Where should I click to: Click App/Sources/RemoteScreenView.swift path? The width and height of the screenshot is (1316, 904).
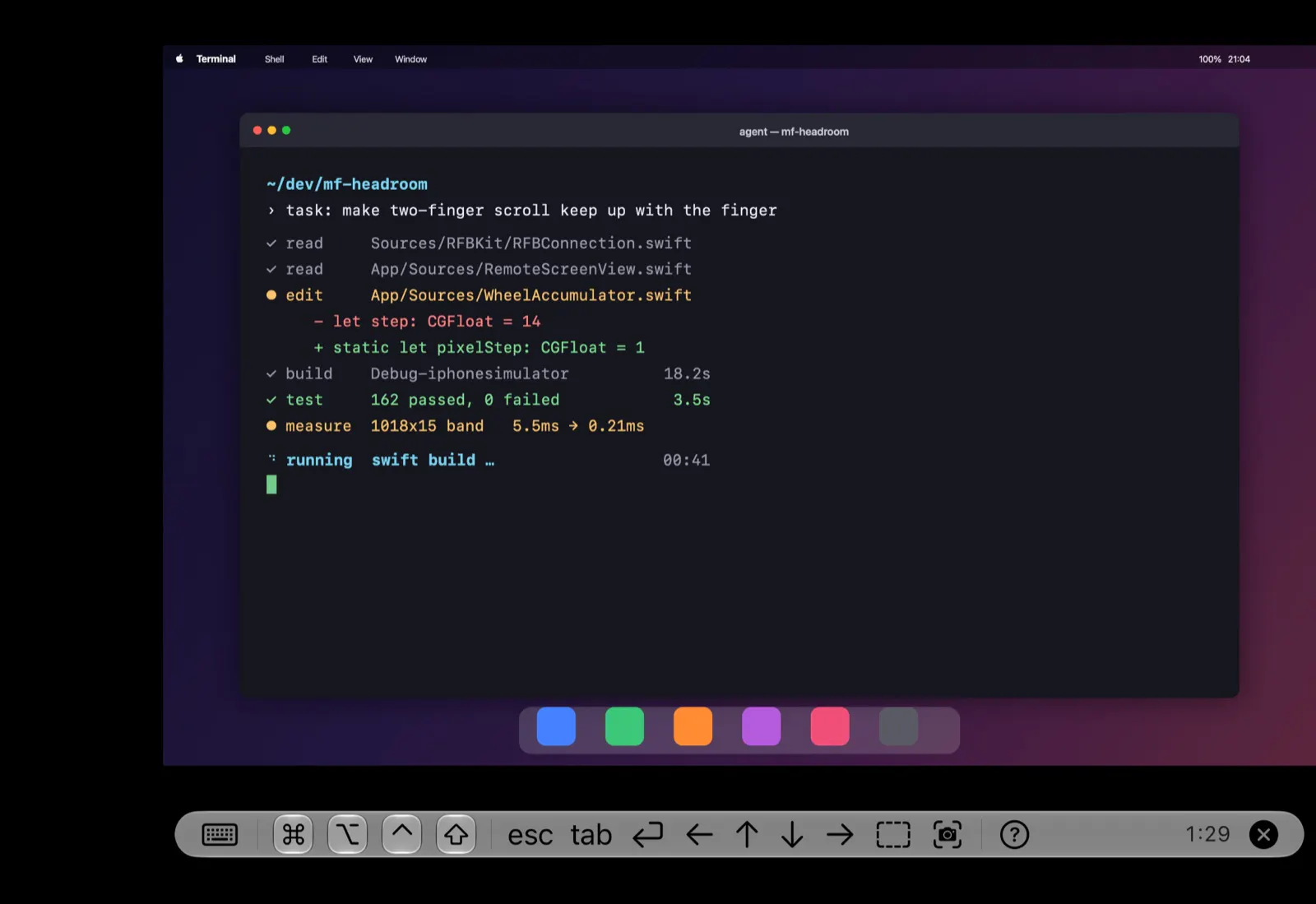tap(531, 269)
